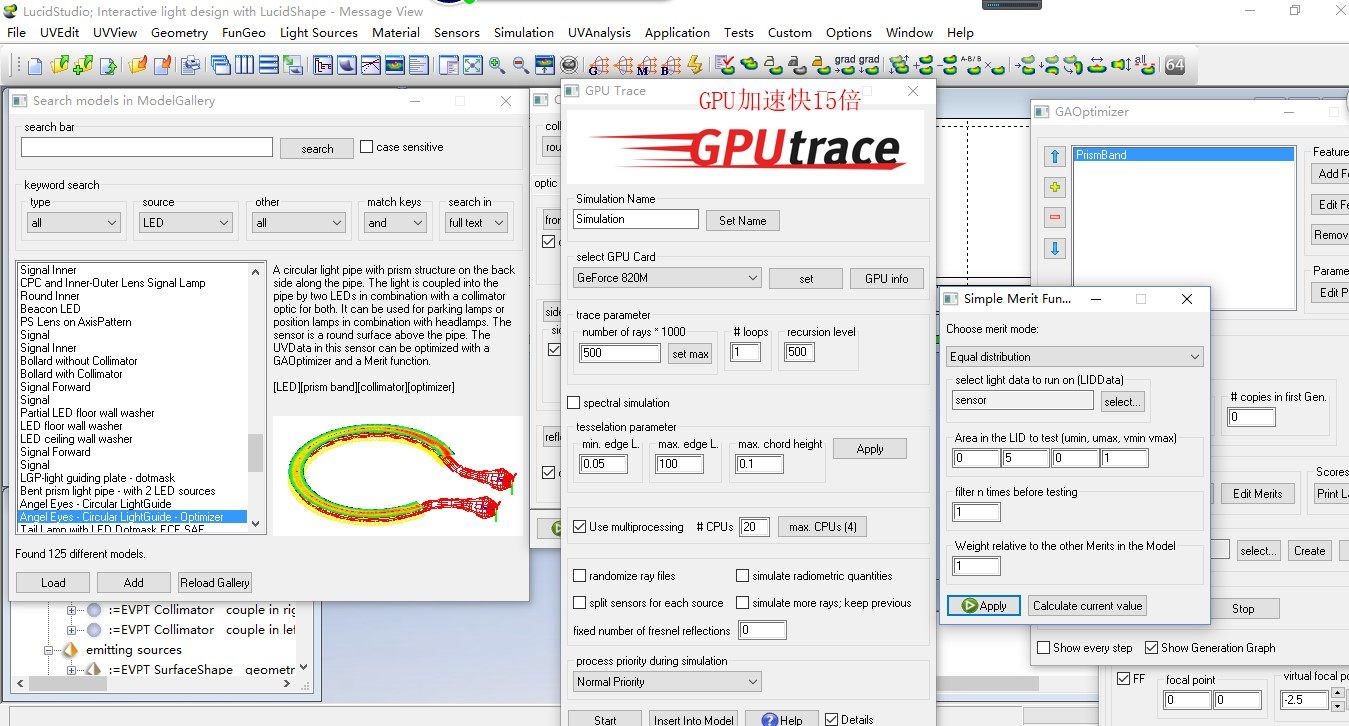Open the merit mode Equal distribution dropdown

(x=1075, y=357)
